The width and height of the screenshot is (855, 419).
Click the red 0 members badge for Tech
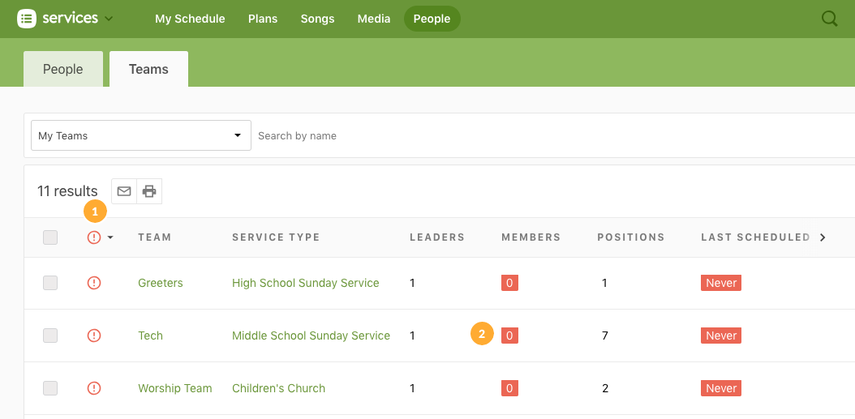coord(510,336)
